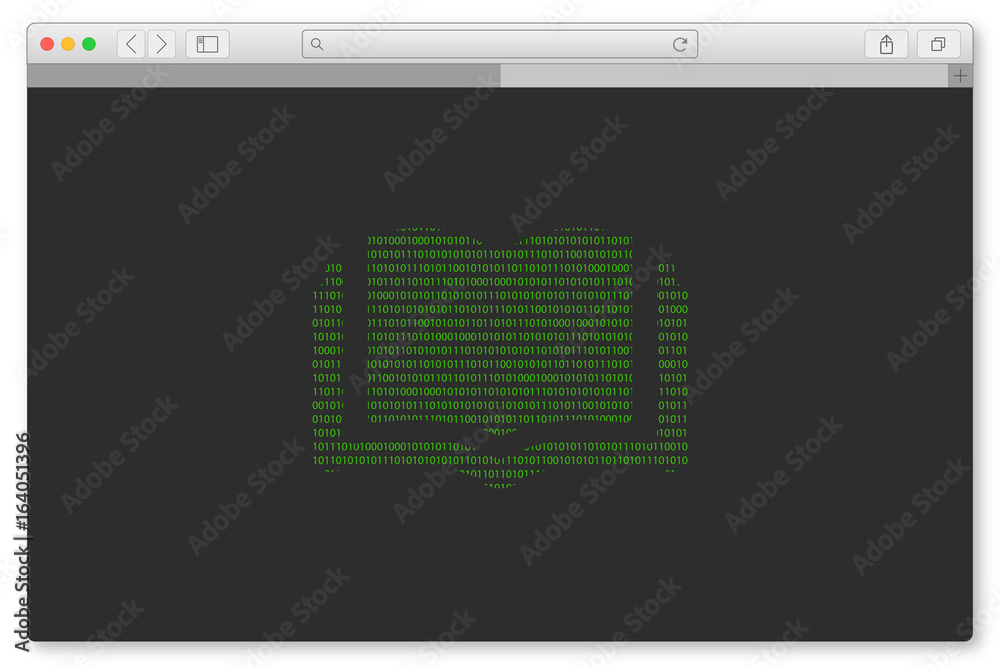Add a new tab with plus button
Screen dimensions: 1000x667
point(960,76)
